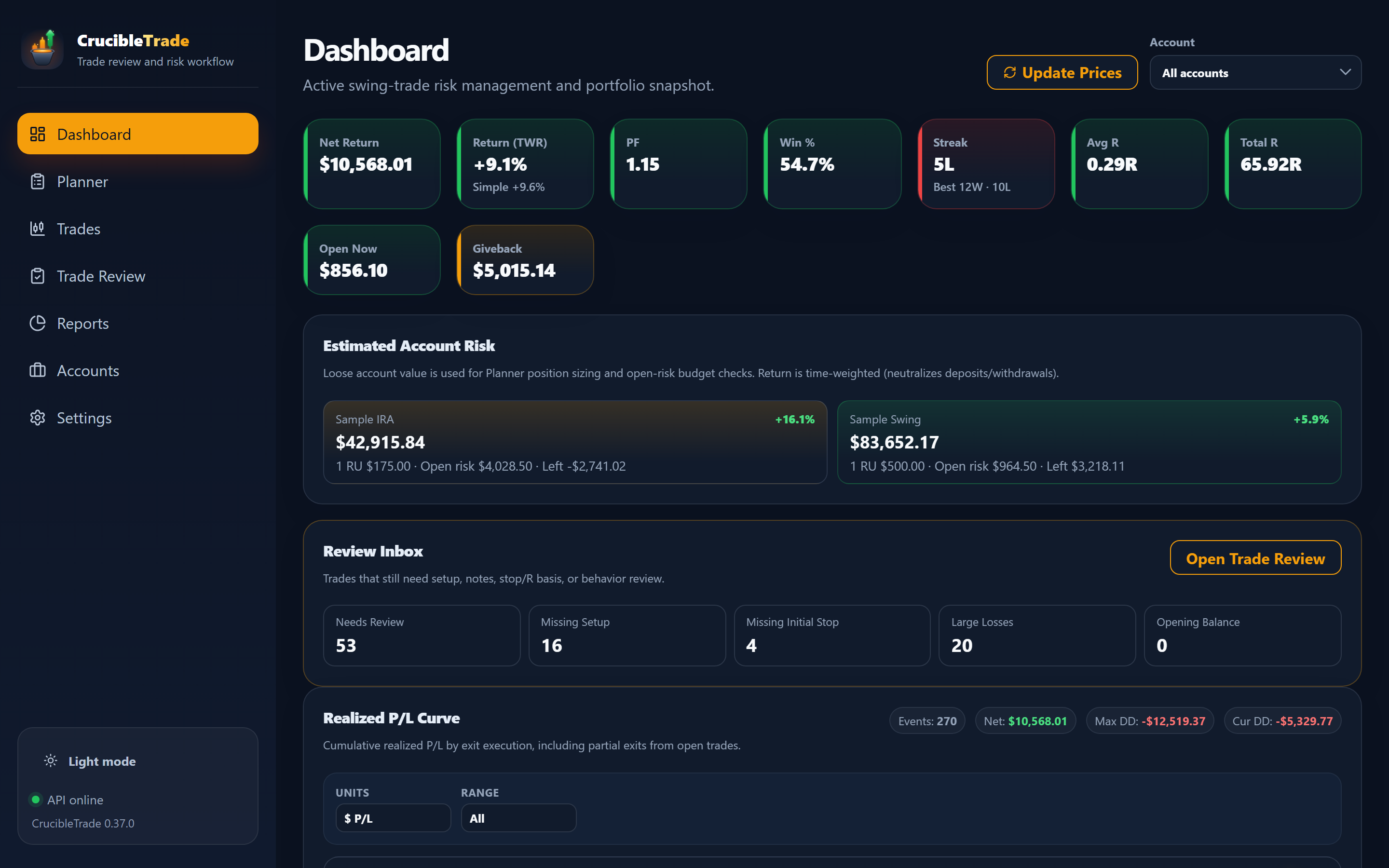
Task: Click the Return (TWR) +9.1% card
Action: coord(525,163)
